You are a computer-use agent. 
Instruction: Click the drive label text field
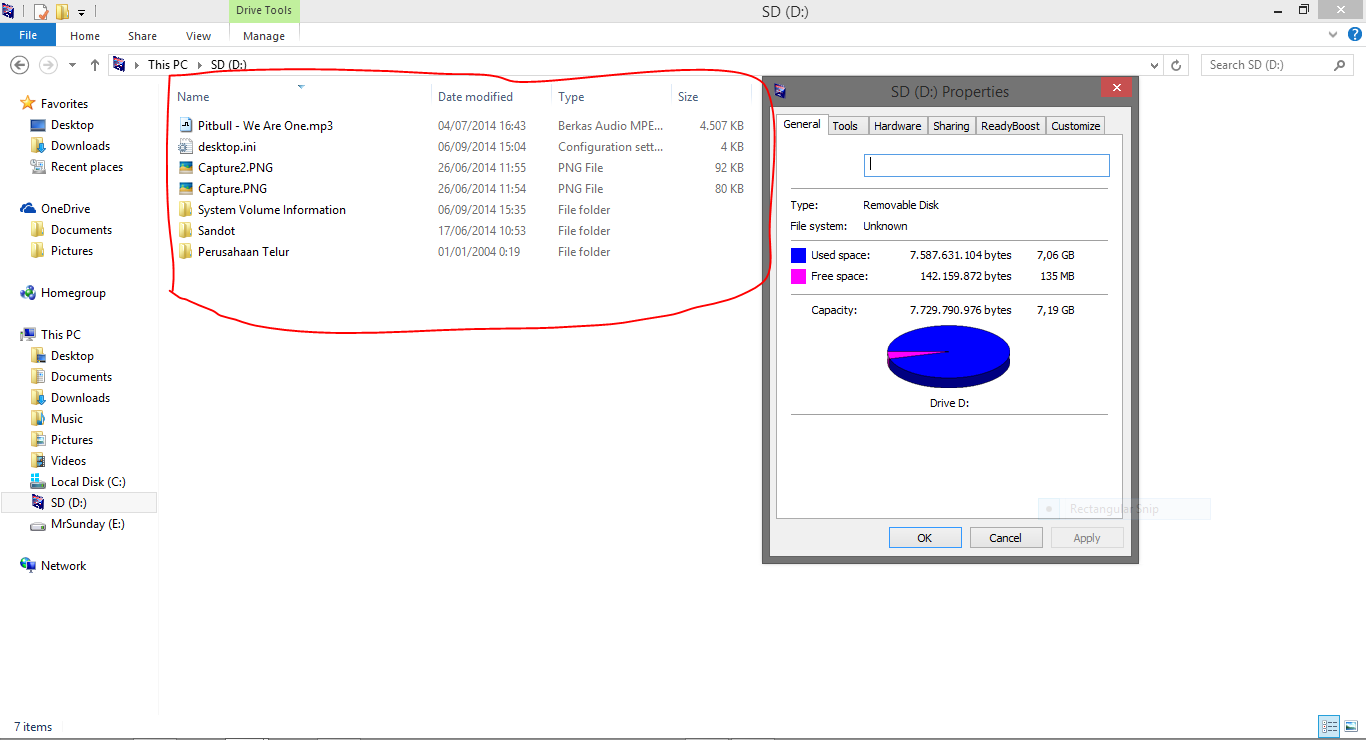click(x=986, y=165)
